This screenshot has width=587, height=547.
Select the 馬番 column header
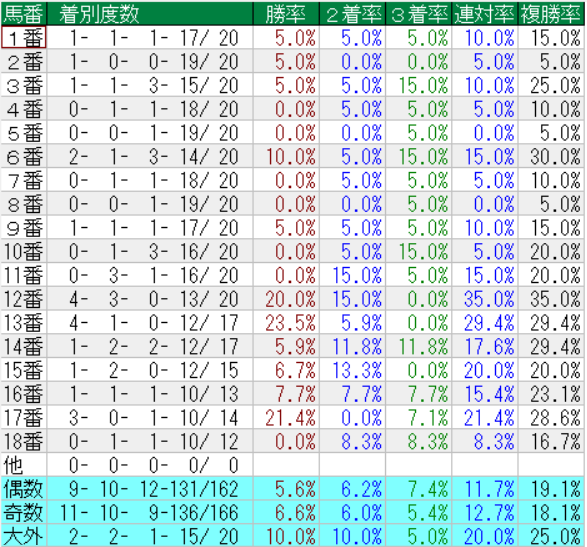click(x=24, y=14)
